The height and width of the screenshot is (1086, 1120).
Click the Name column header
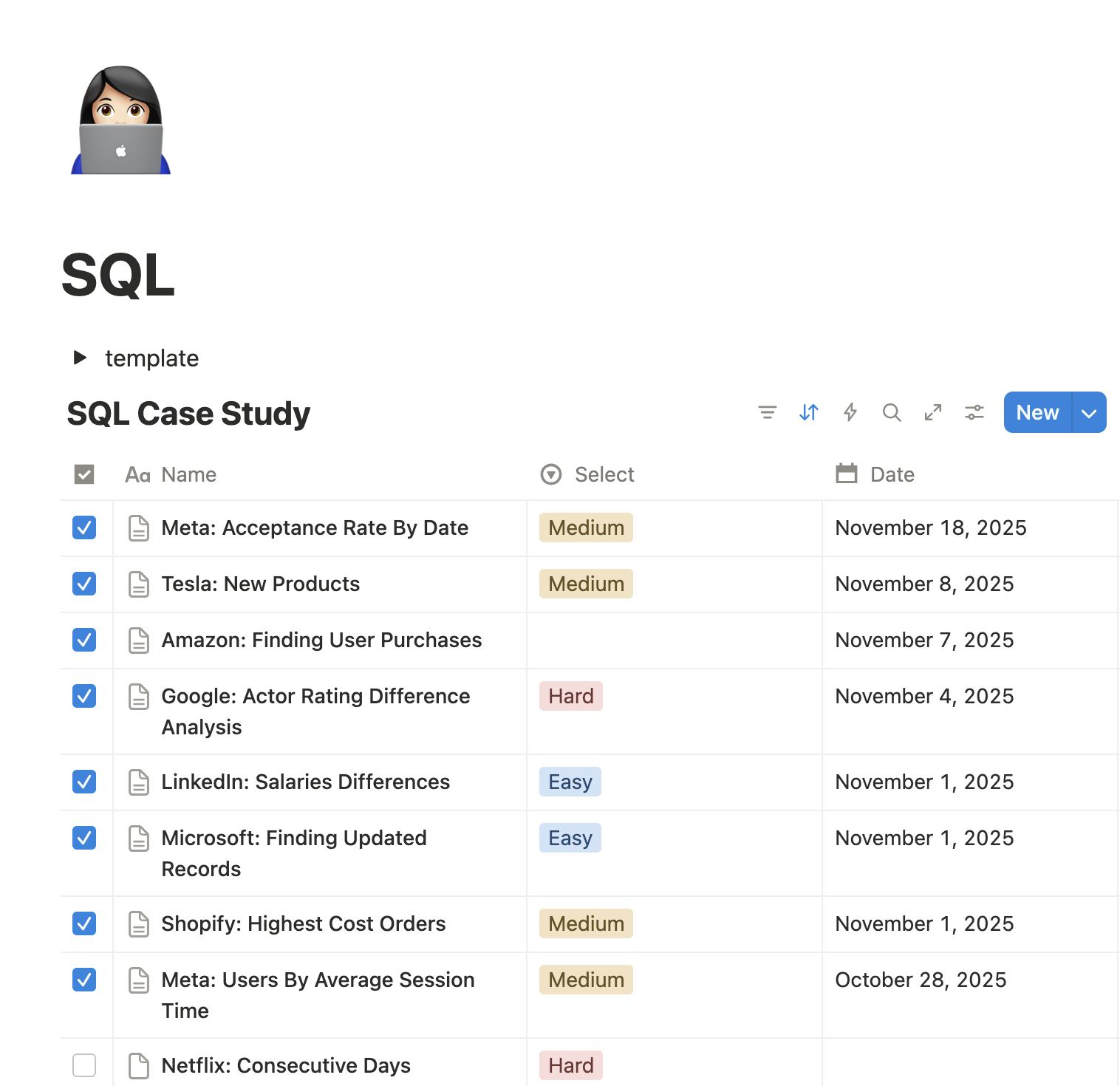[x=188, y=474]
